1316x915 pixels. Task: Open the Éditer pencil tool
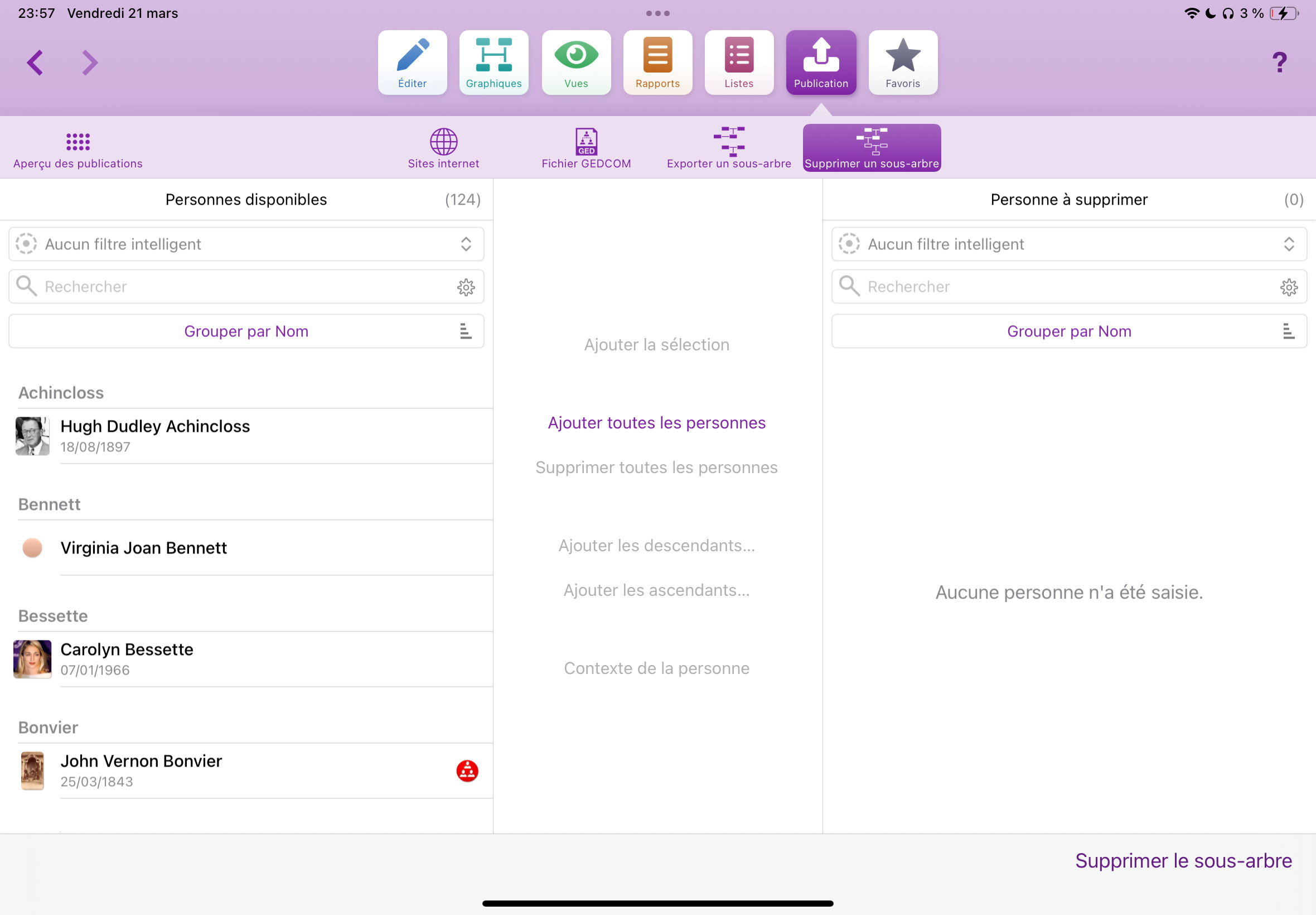[x=412, y=62]
